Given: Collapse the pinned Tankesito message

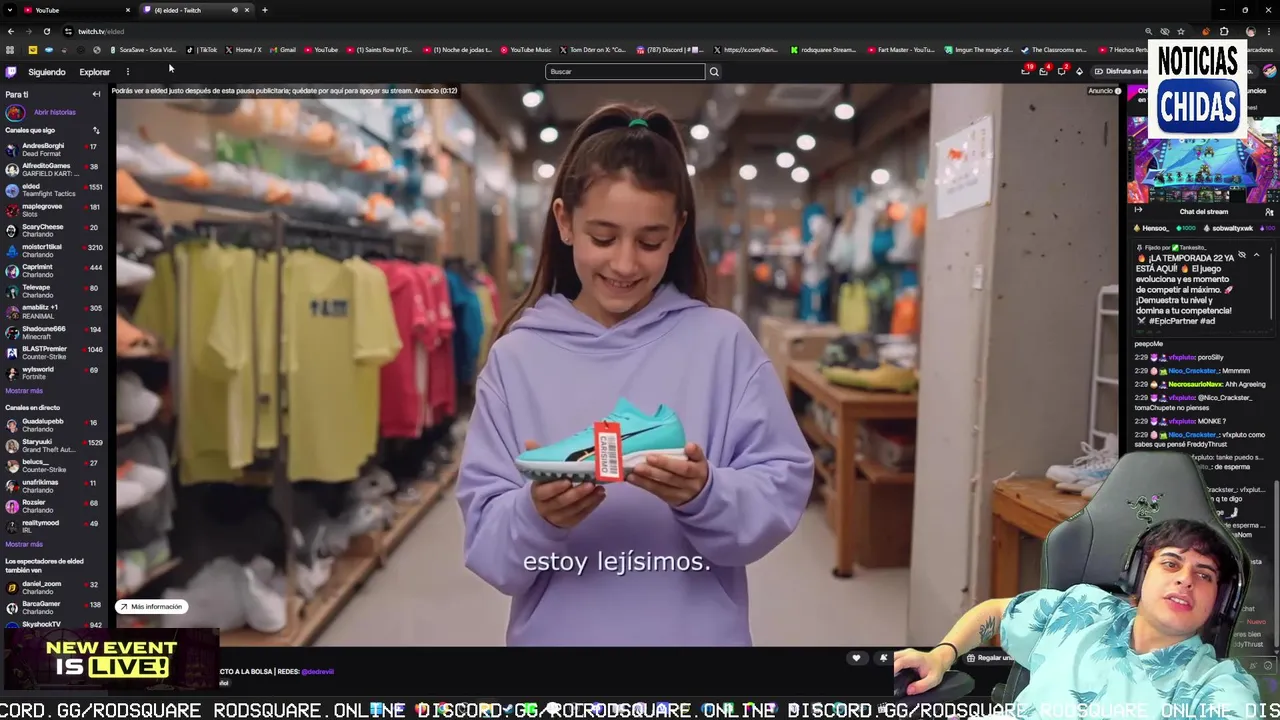Looking at the screenshot, I should coord(1256,256).
